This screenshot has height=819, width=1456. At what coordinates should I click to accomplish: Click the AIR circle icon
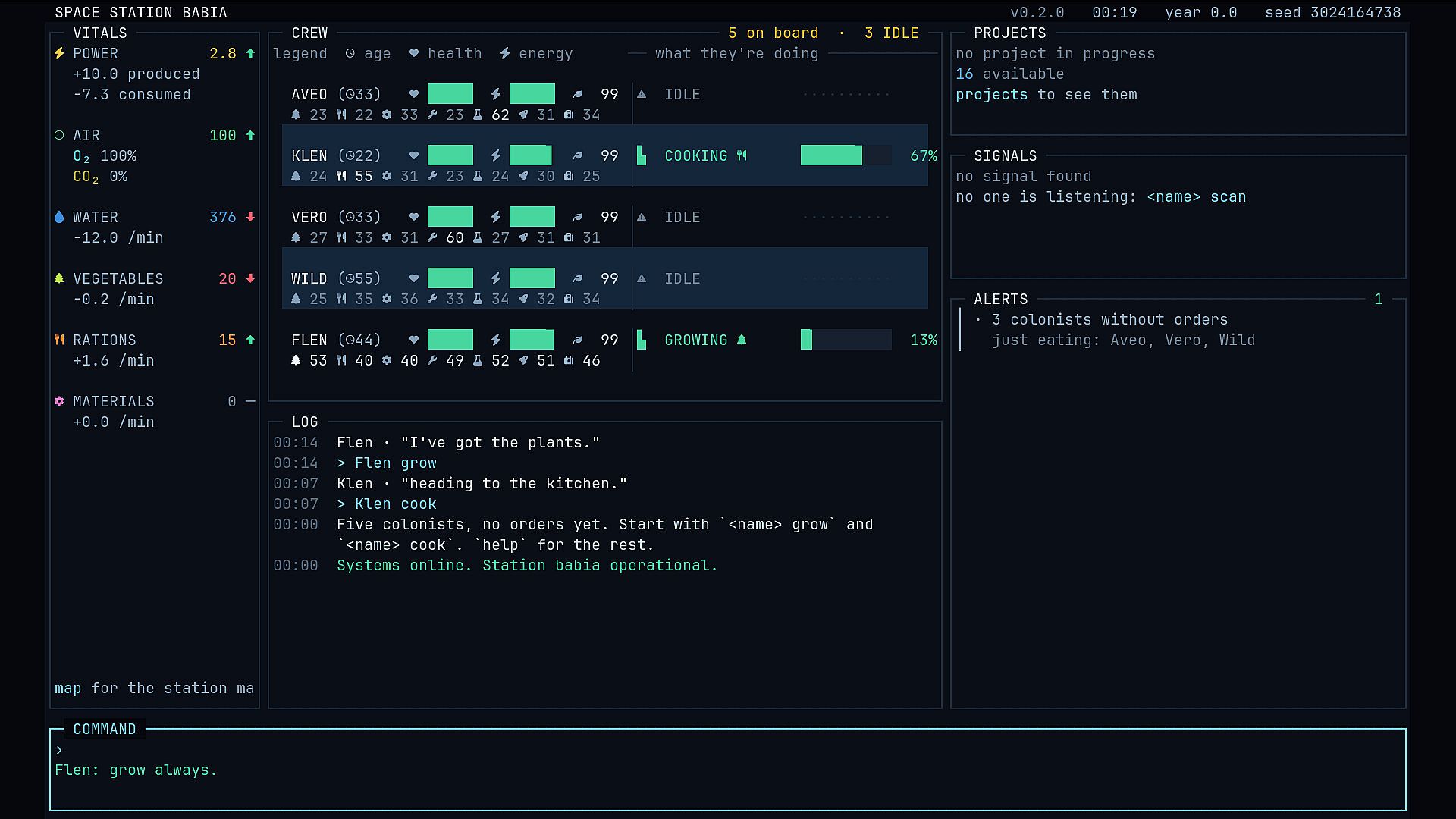[59, 136]
